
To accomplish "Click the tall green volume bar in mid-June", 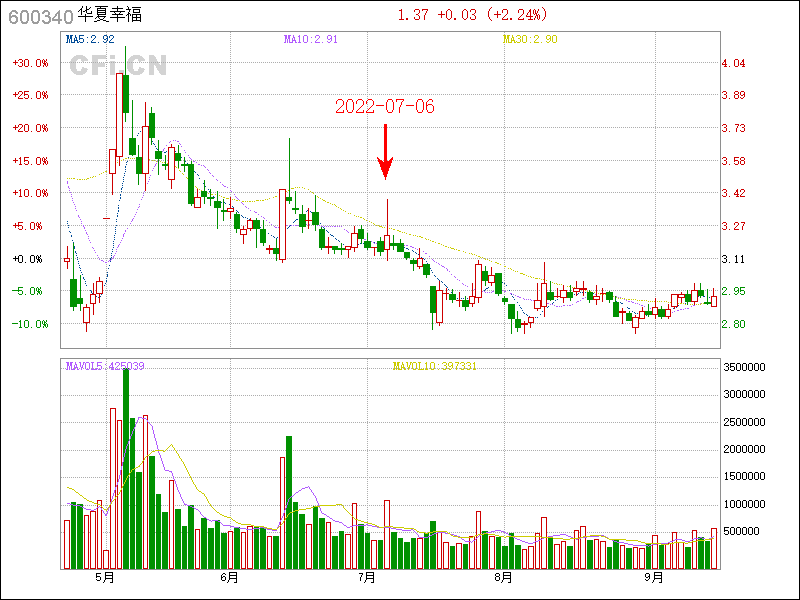I will (x=289, y=503).
